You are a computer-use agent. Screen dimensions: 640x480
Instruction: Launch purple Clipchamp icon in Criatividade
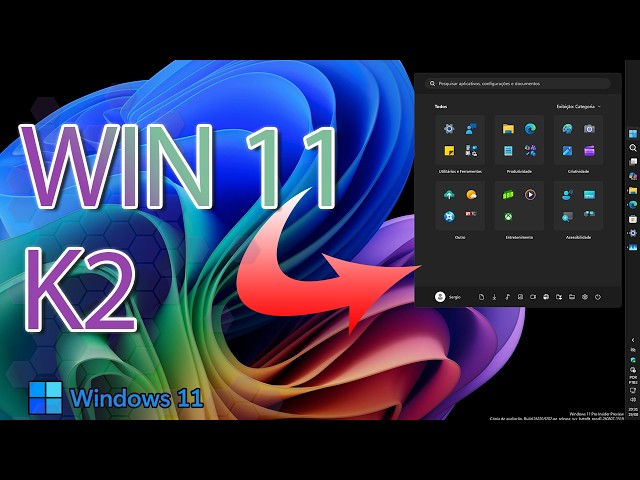589,151
